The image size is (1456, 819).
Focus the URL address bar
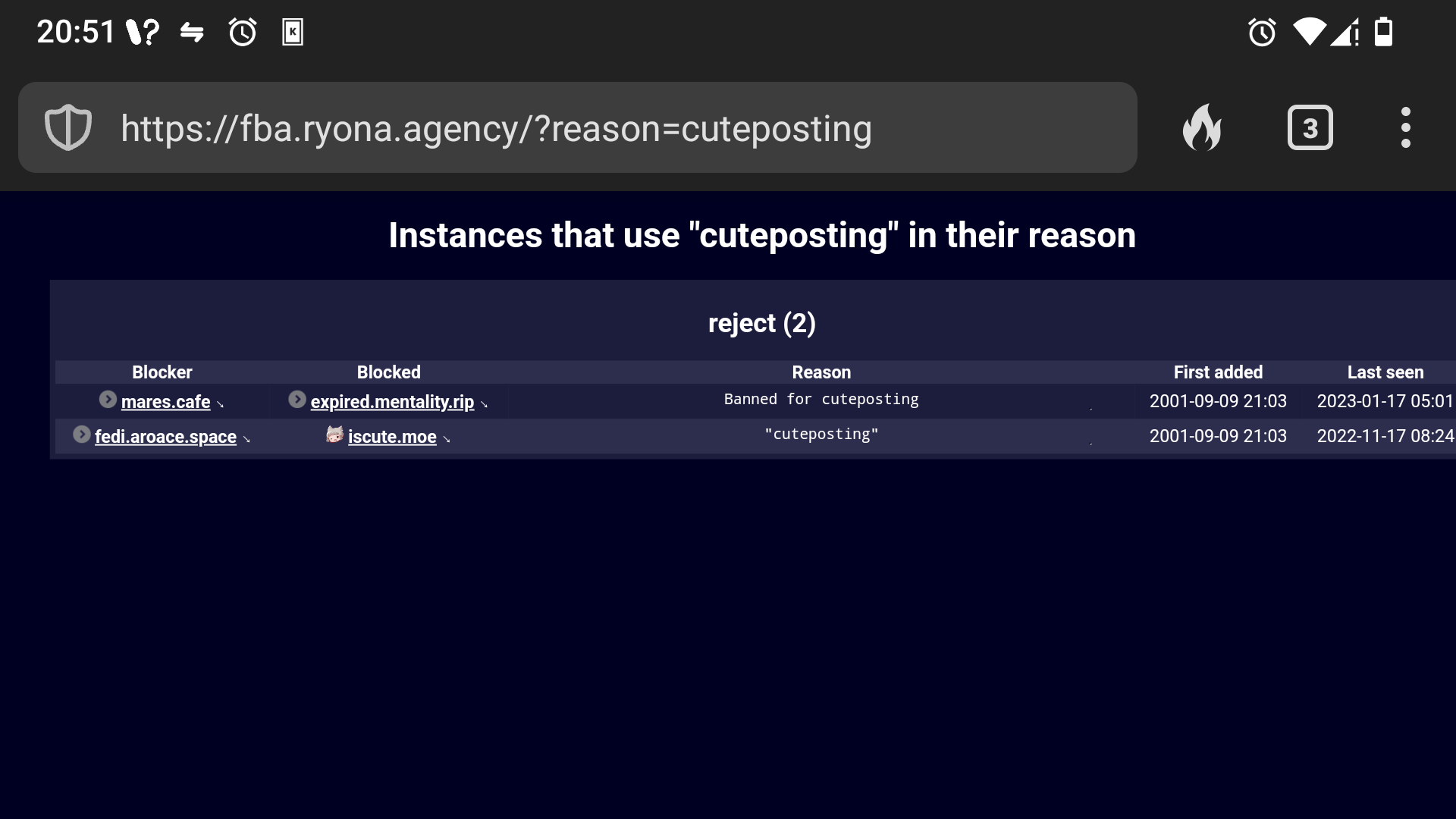coord(577,127)
